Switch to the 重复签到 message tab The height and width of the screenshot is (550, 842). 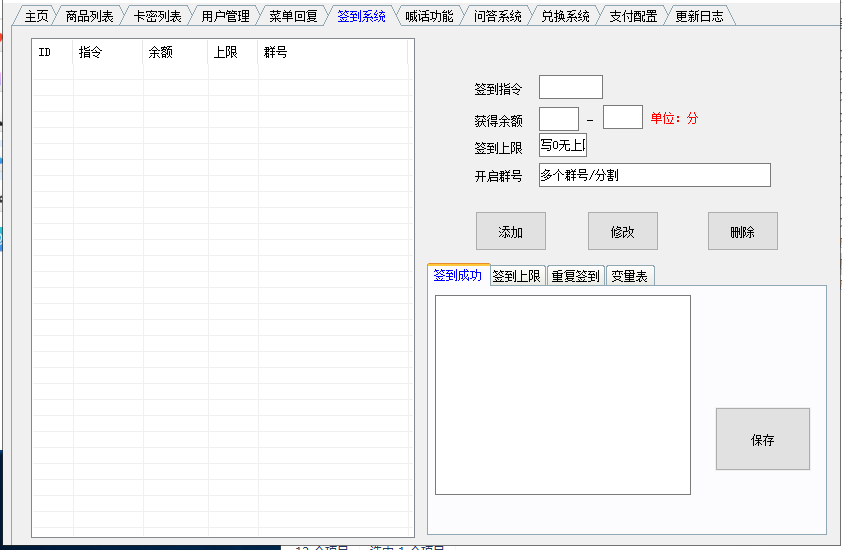(576, 276)
